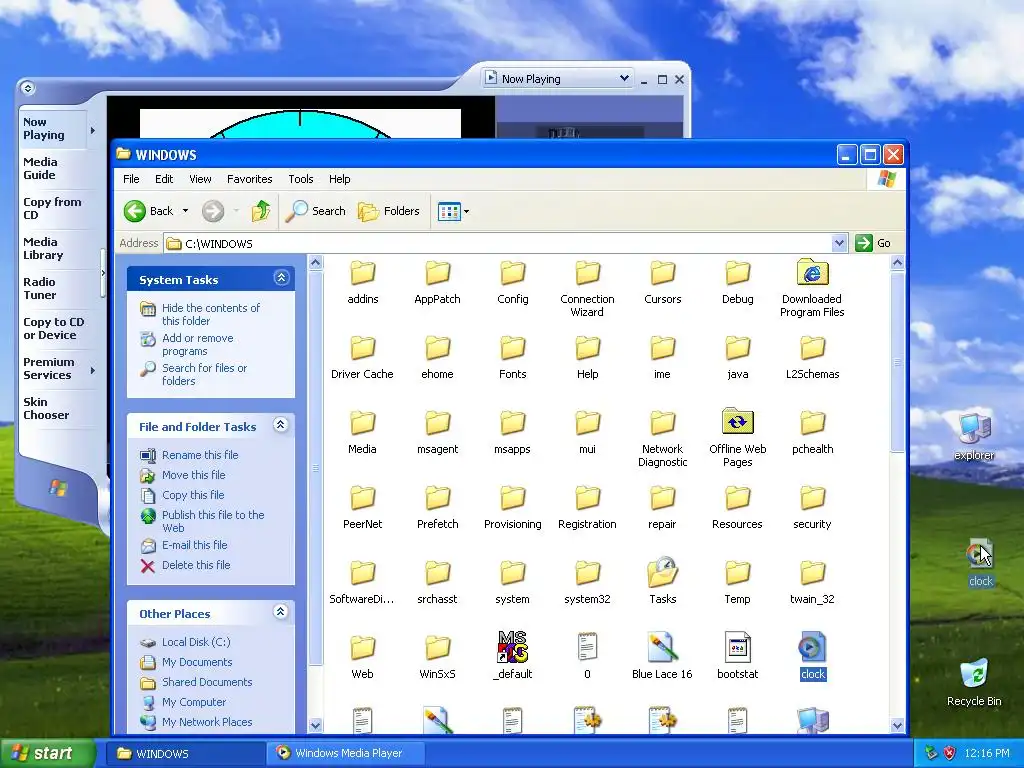
Task: Collapse the Other Places panel
Action: tap(281, 612)
